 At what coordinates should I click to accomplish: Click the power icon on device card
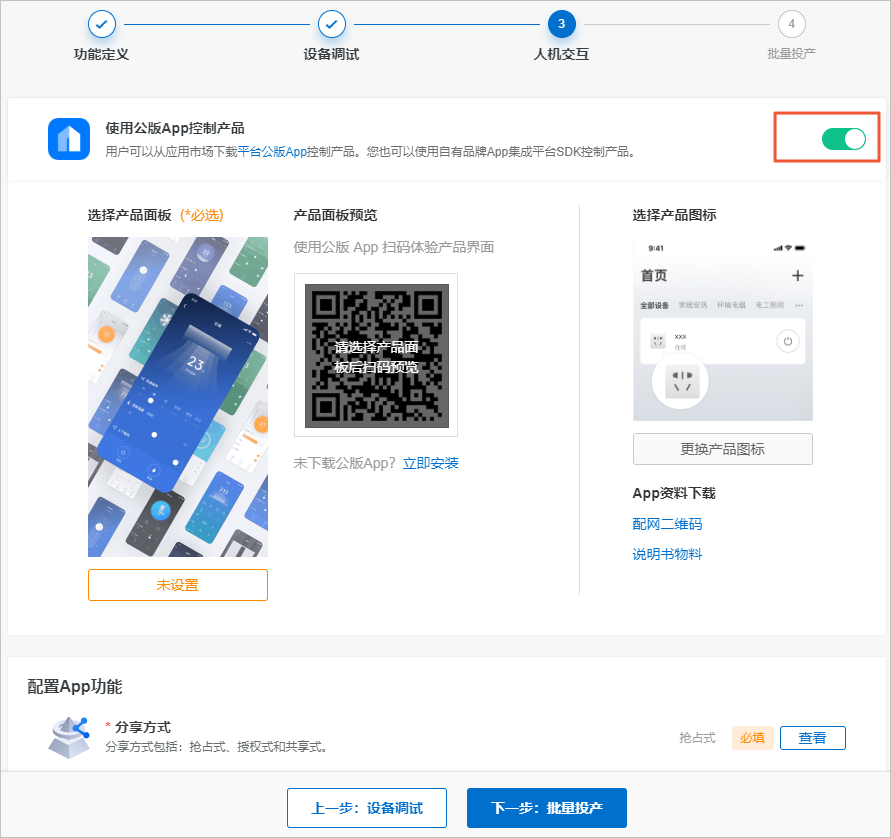point(788,341)
